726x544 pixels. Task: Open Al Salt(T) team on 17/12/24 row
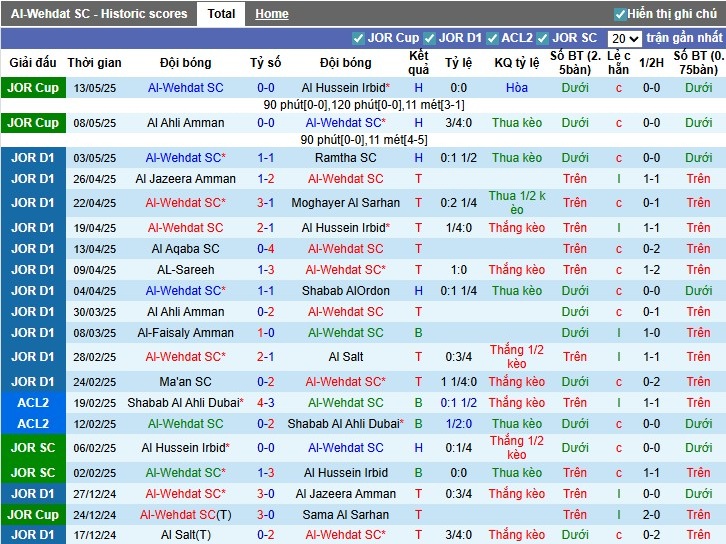pos(186,535)
